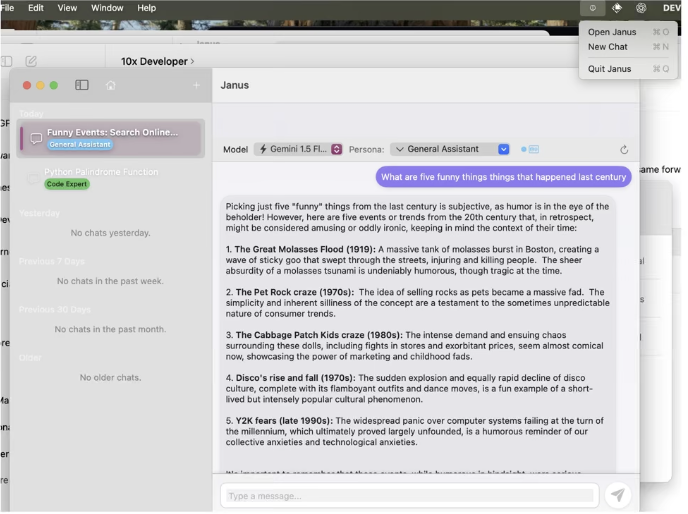Click the No chats yesterday text
Screen dimensions: 688x514
tap(111, 233)
